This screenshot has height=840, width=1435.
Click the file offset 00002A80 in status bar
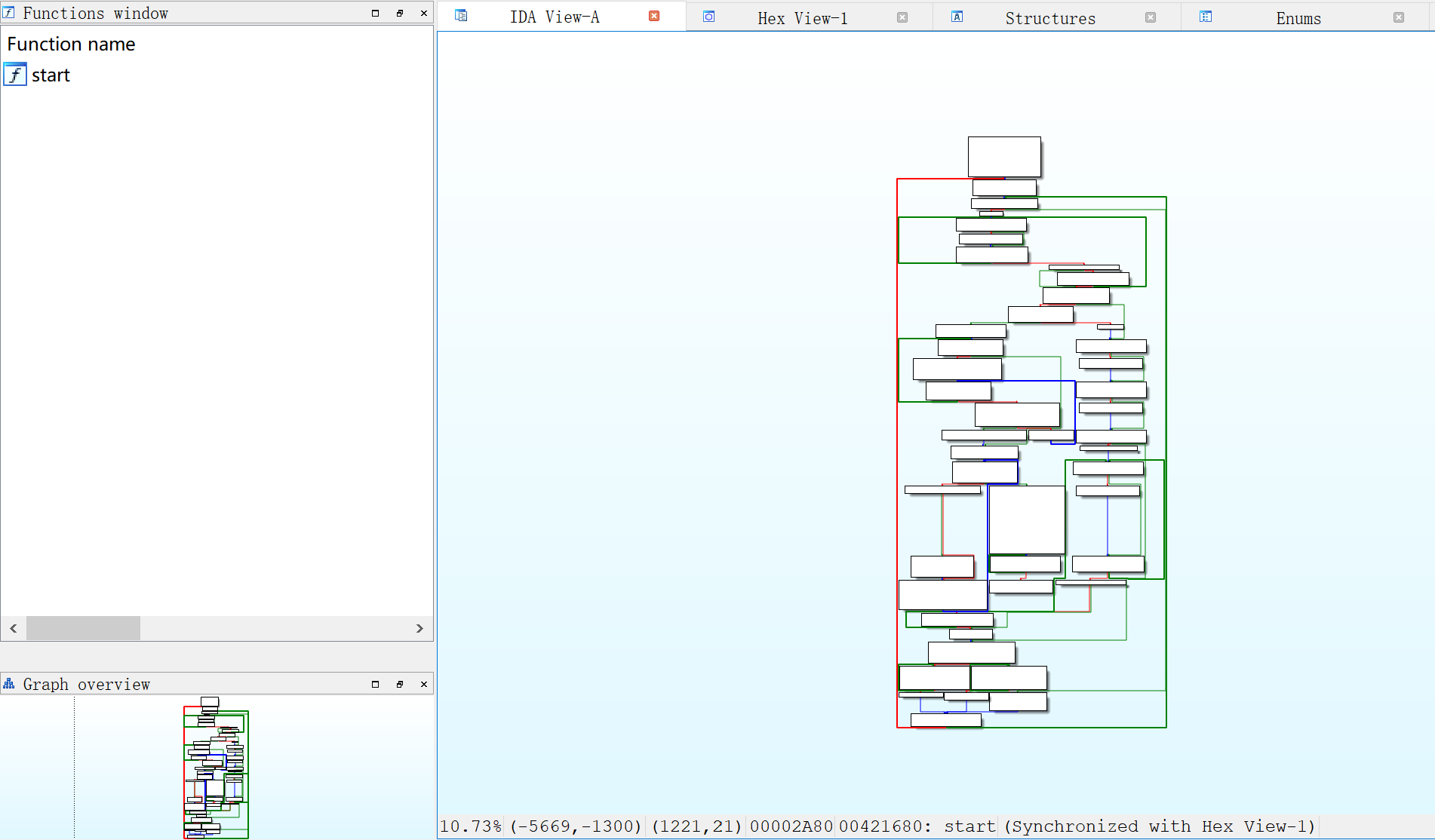pos(791,826)
